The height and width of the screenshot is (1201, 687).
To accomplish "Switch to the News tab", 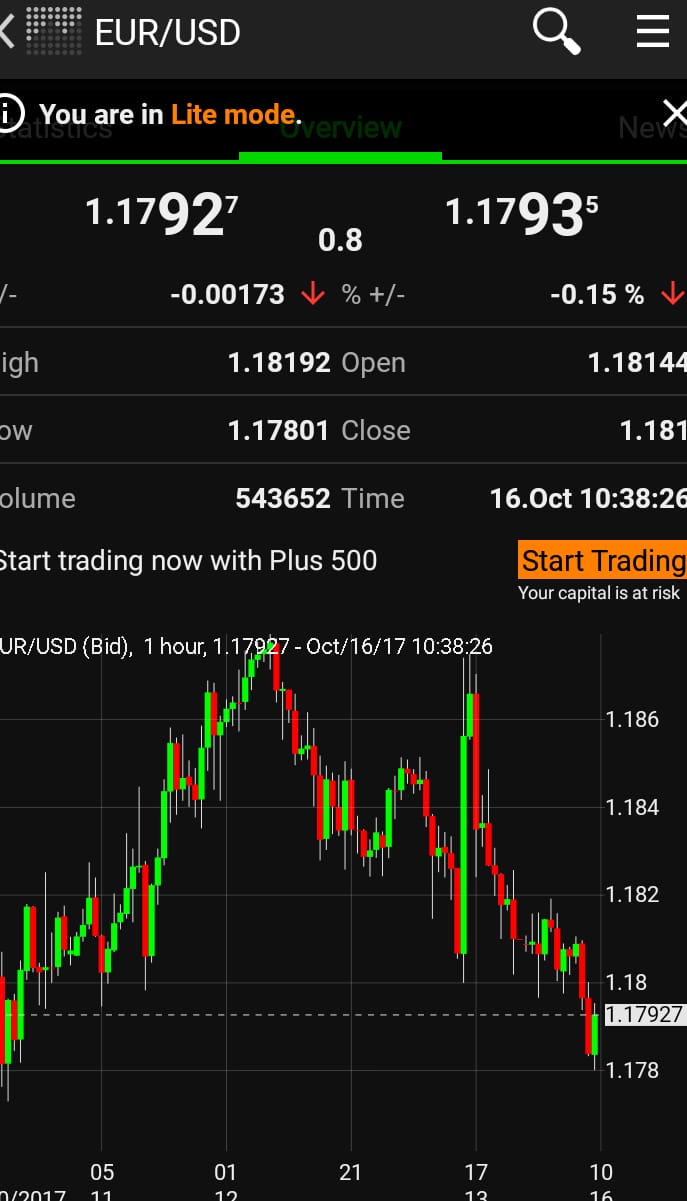I will [652, 128].
